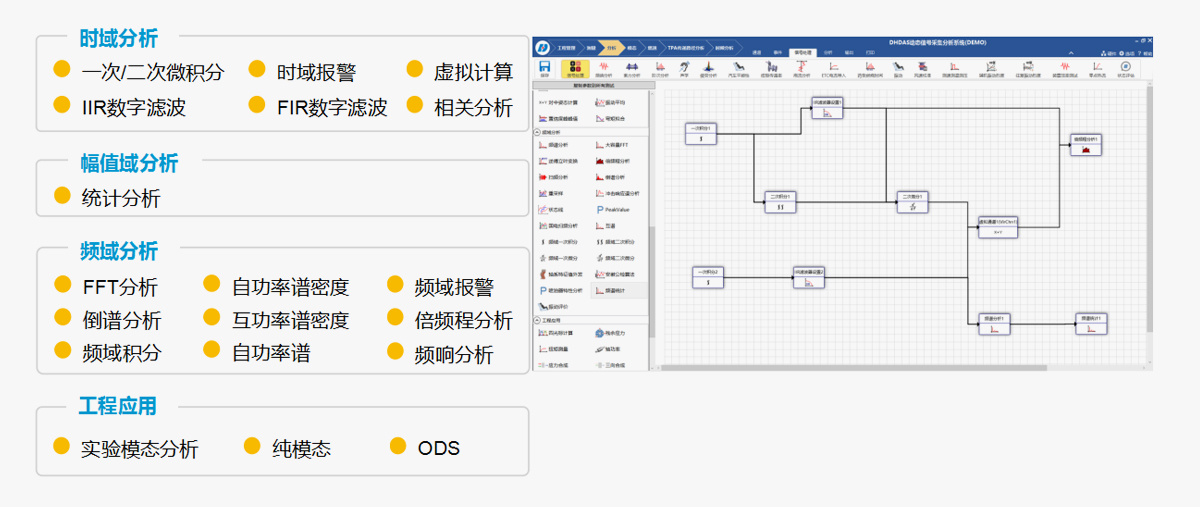Select the 逆傅立叶变换 tool
Screen dimensions: 1200x507
click(x=558, y=161)
